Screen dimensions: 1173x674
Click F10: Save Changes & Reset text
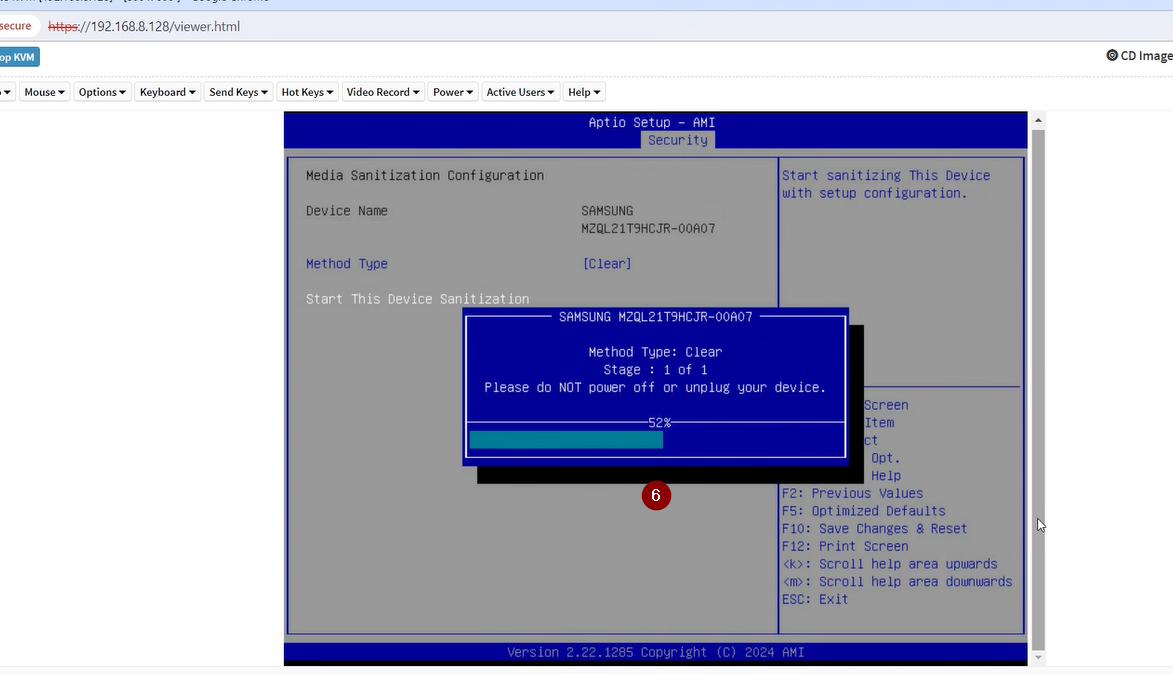875,528
